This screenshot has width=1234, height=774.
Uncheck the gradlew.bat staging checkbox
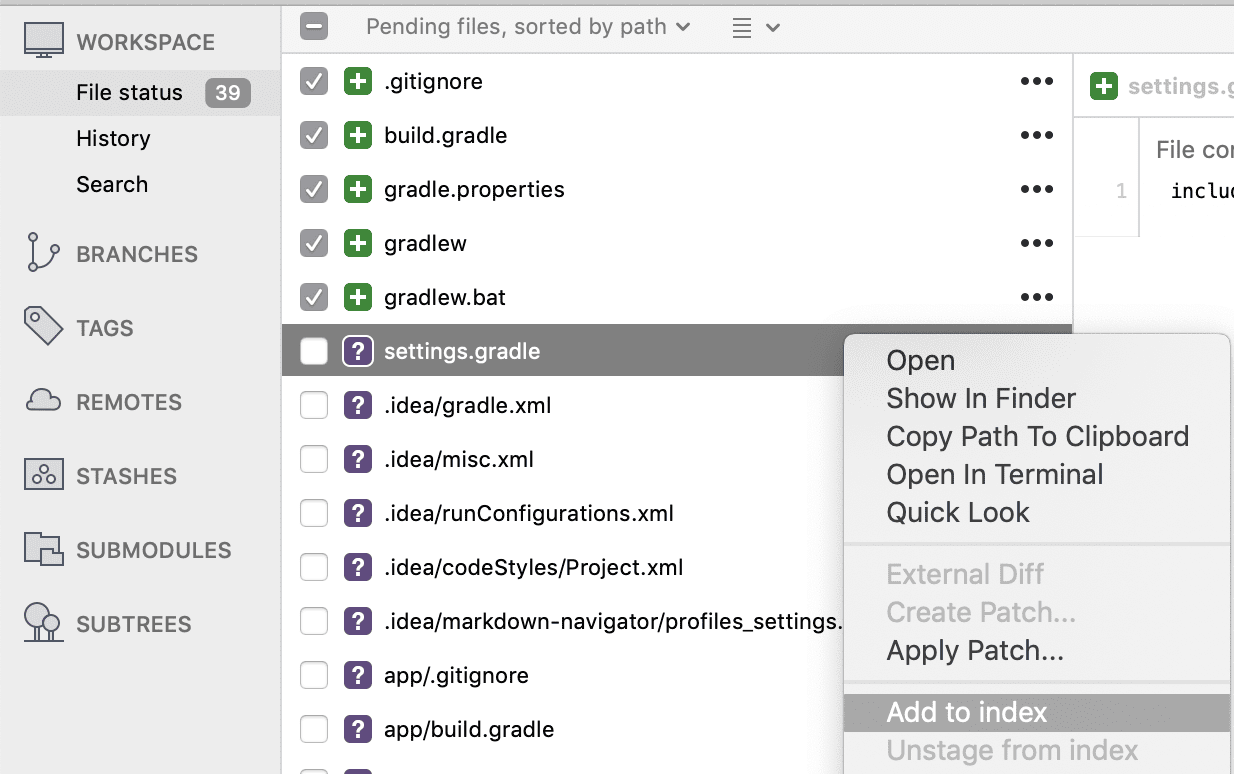click(x=313, y=297)
